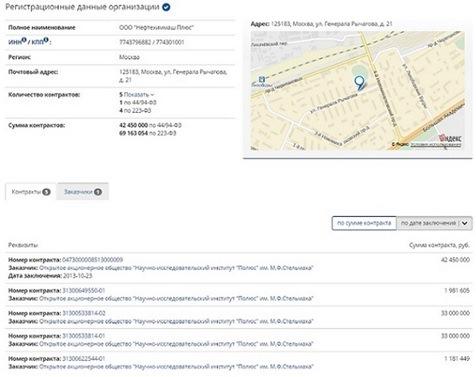Open contract number 0473000008513000009
Screen dimensions: 476x377
pos(93,260)
